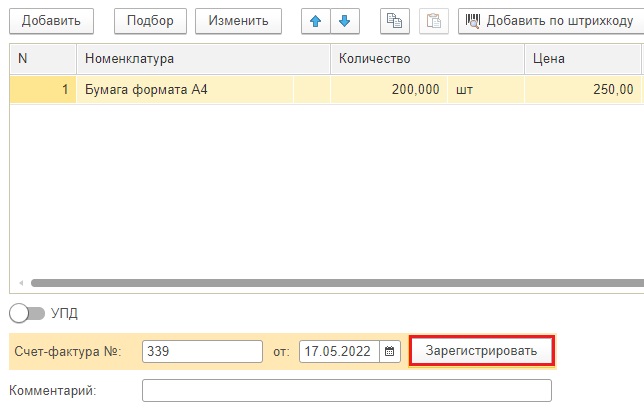Copy rows using the copy icon
The width and height of the screenshot is (644, 415).
395,21
